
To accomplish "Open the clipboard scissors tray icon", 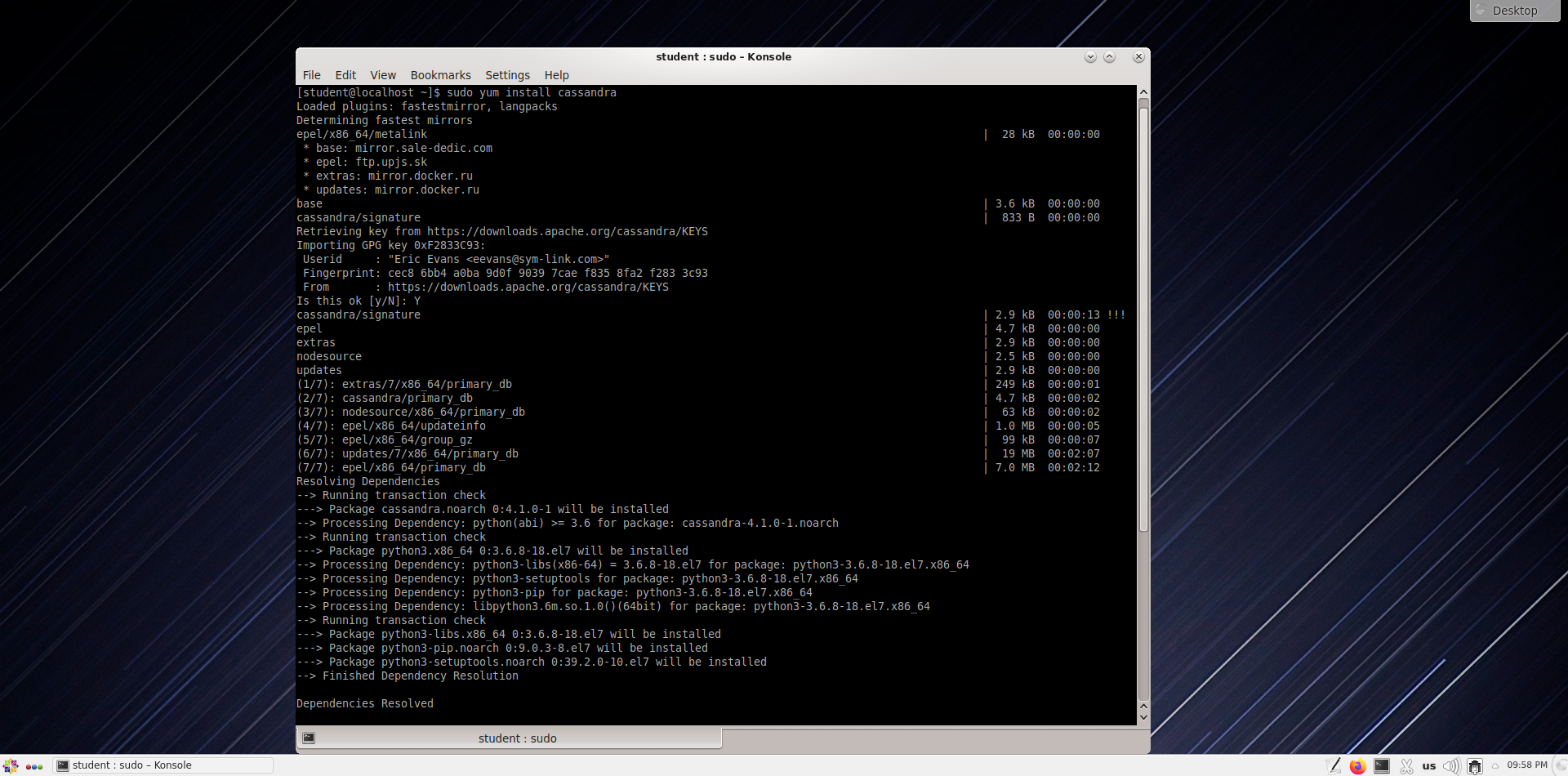I will tap(1406, 766).
